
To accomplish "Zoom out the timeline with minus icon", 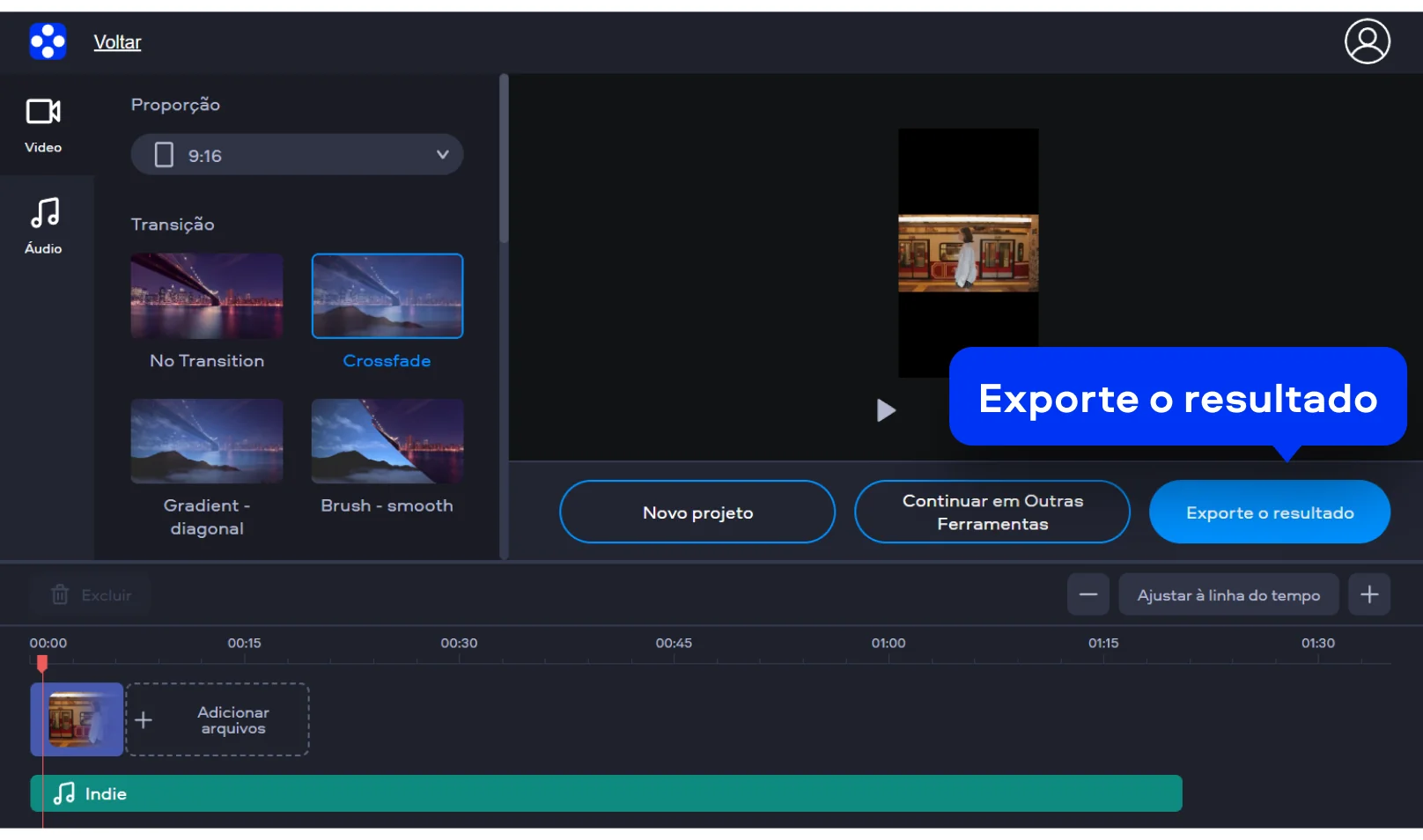I will 1088,595.
